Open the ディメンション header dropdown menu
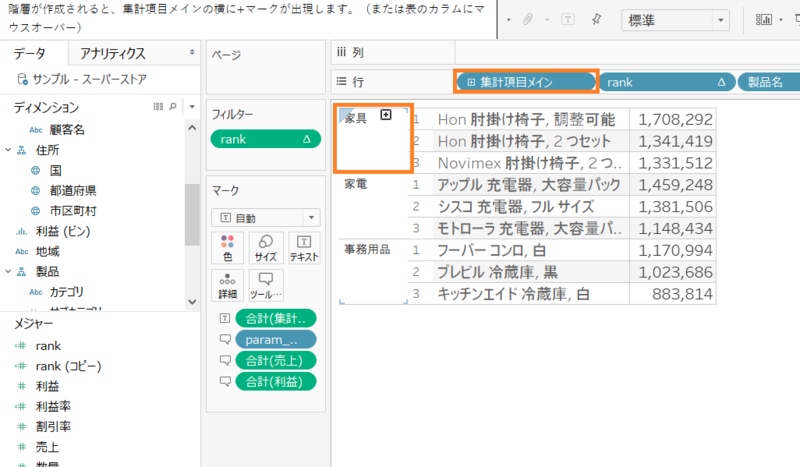The height and width of the screenshot is (467, 800). pyautogui.click(x=192, y=107)
